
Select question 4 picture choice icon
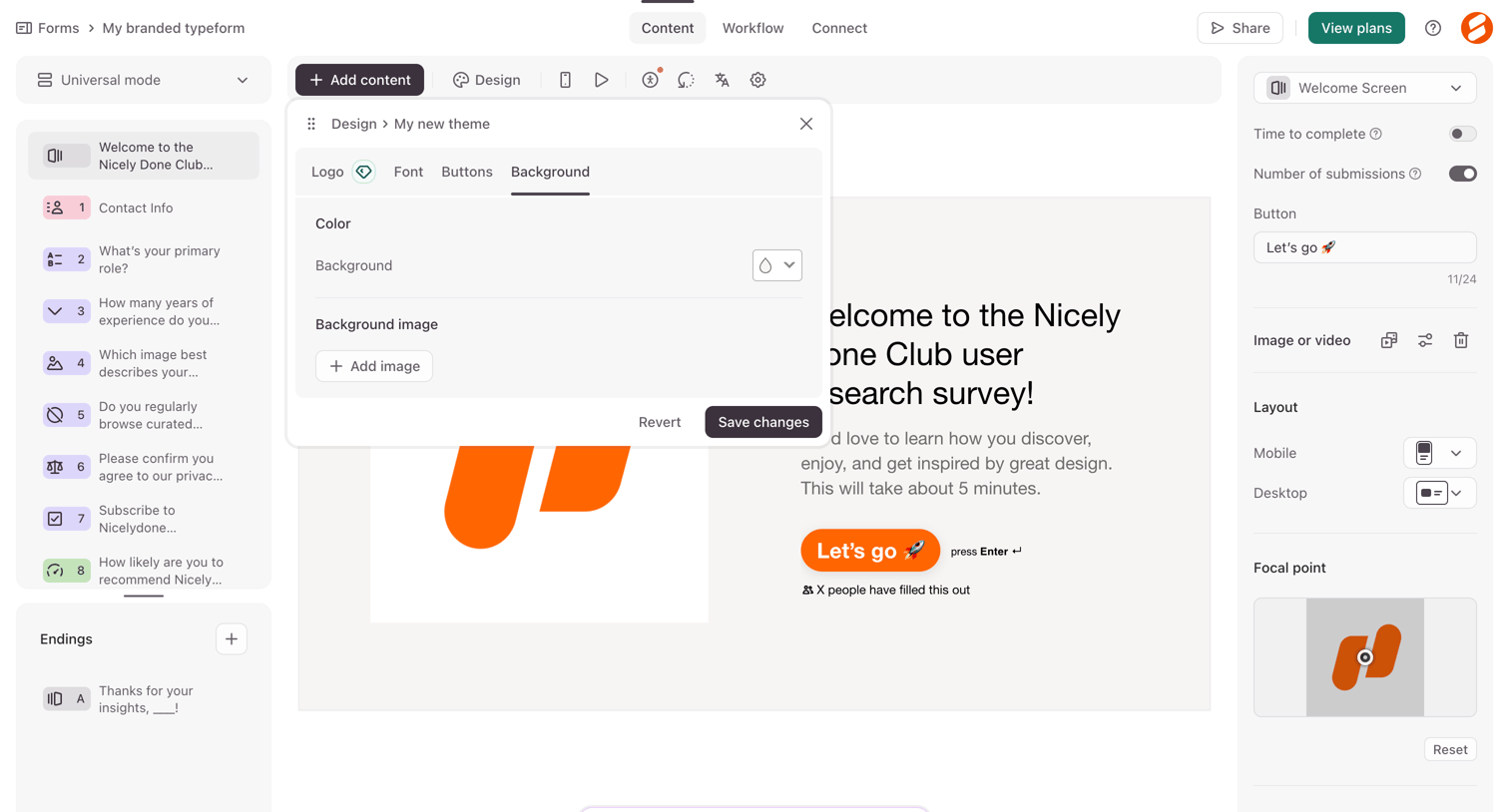66,363
